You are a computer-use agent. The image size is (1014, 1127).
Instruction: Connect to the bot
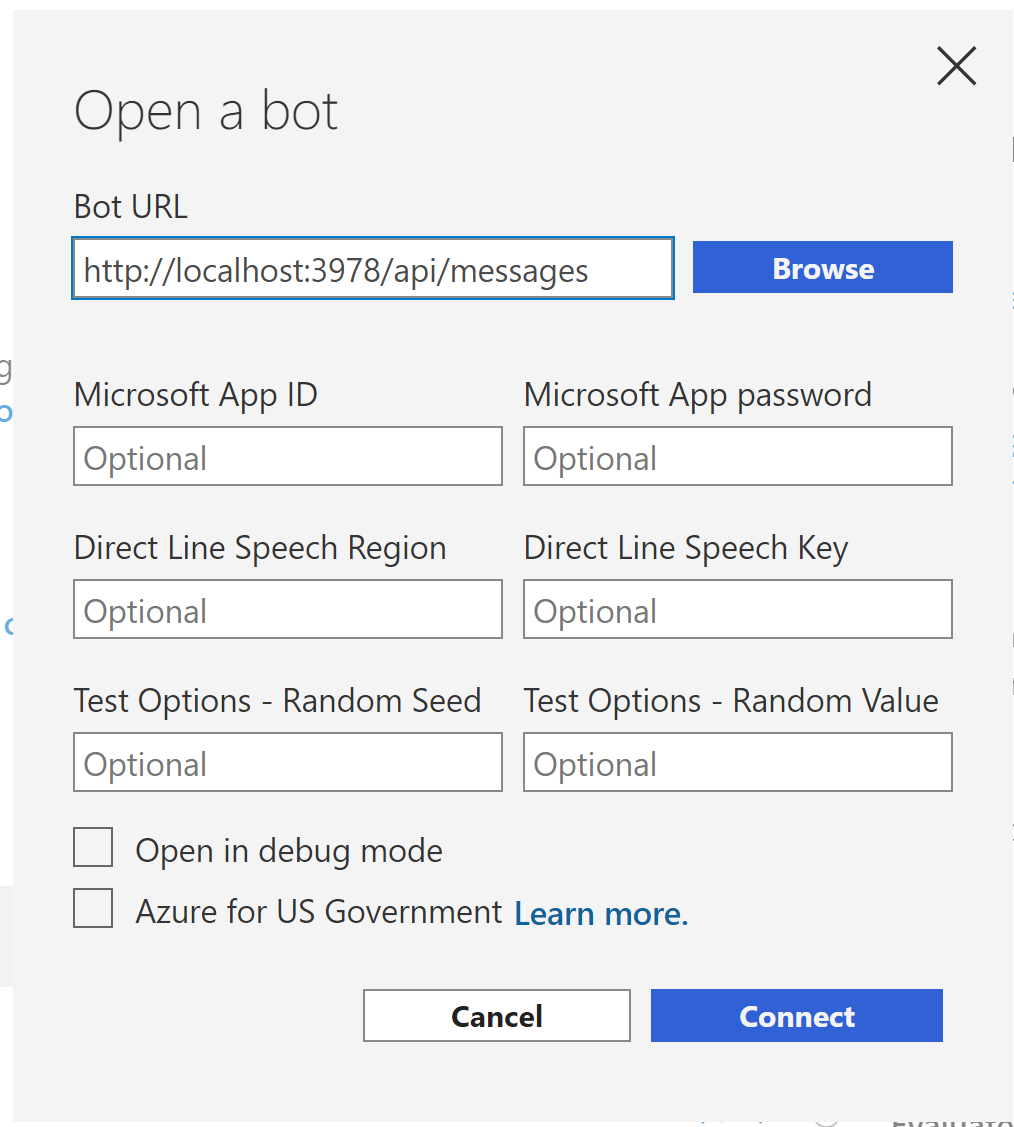pyautogui.click(x=797, y=1016)
